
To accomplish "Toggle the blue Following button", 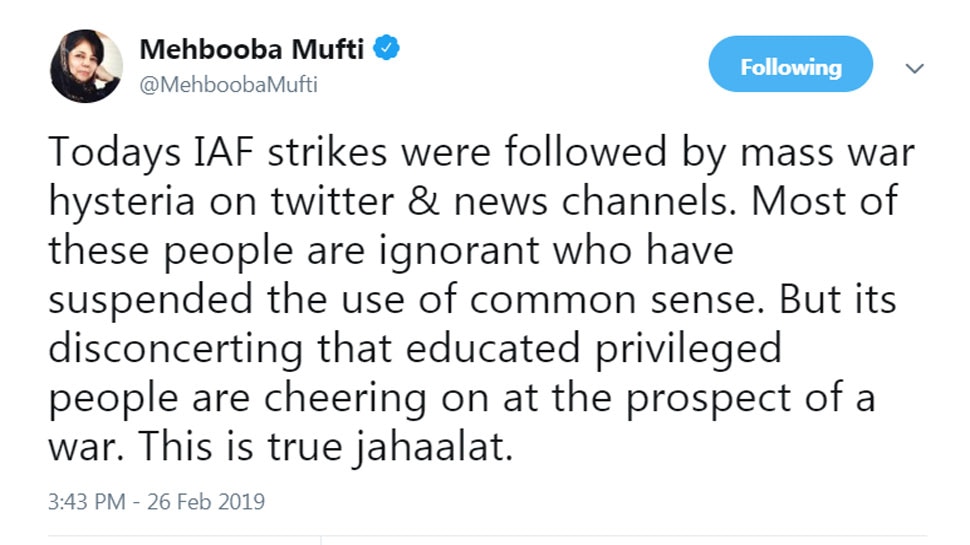I will point(790,68).
